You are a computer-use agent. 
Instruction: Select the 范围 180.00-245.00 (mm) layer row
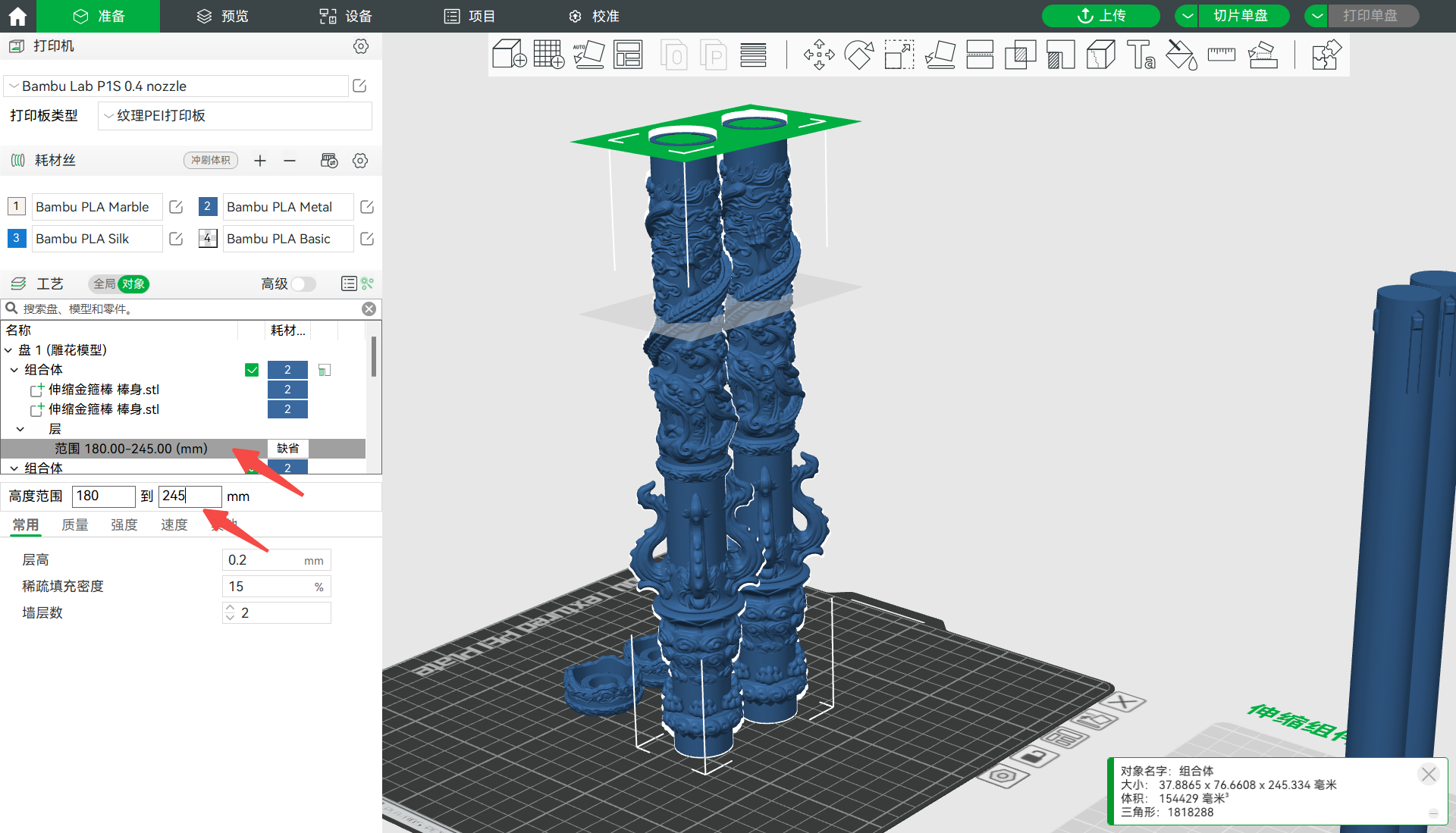pyautogui.click(x=184, y=449)
